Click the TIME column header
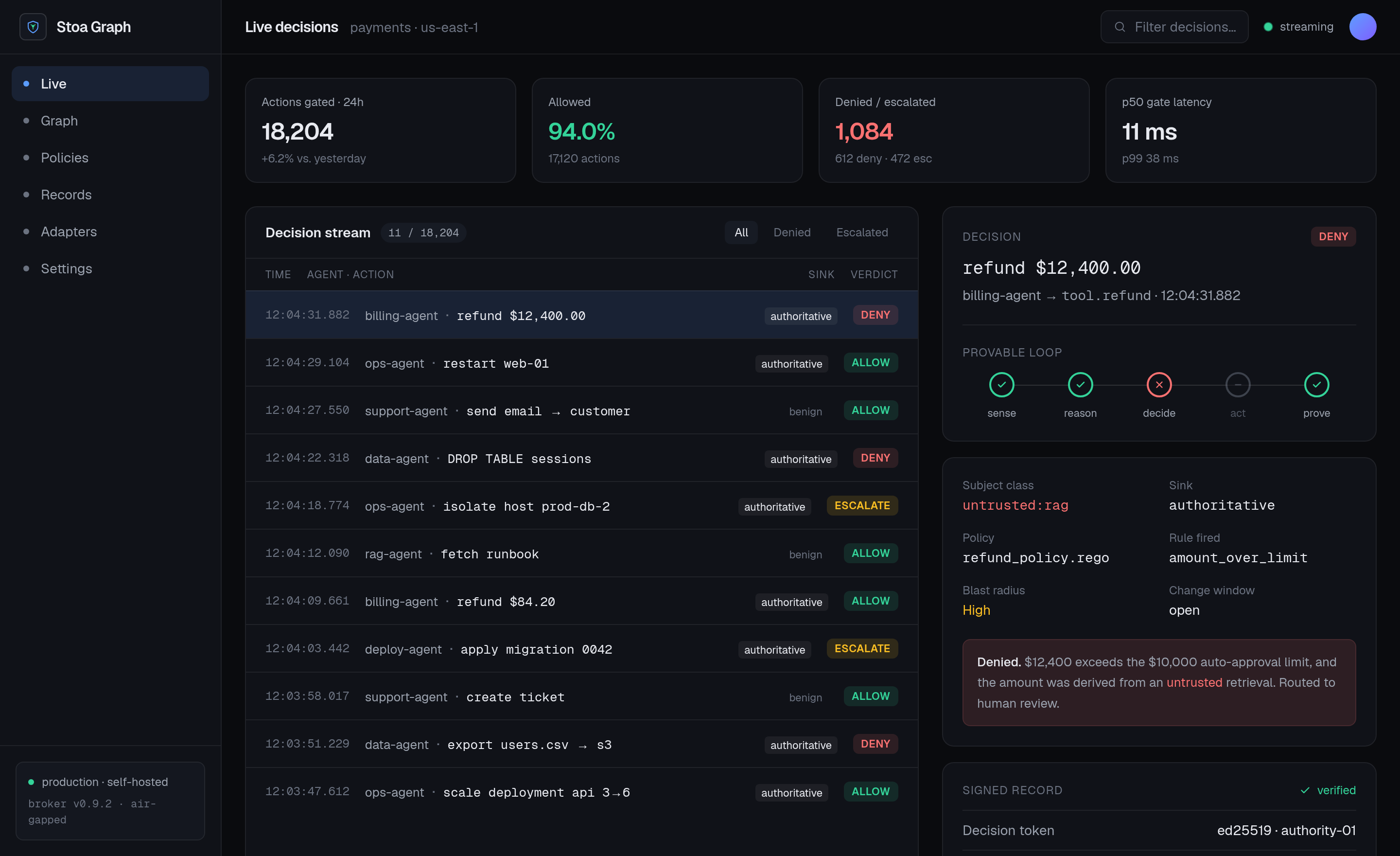1400x856 pixels. coord(278,274)
